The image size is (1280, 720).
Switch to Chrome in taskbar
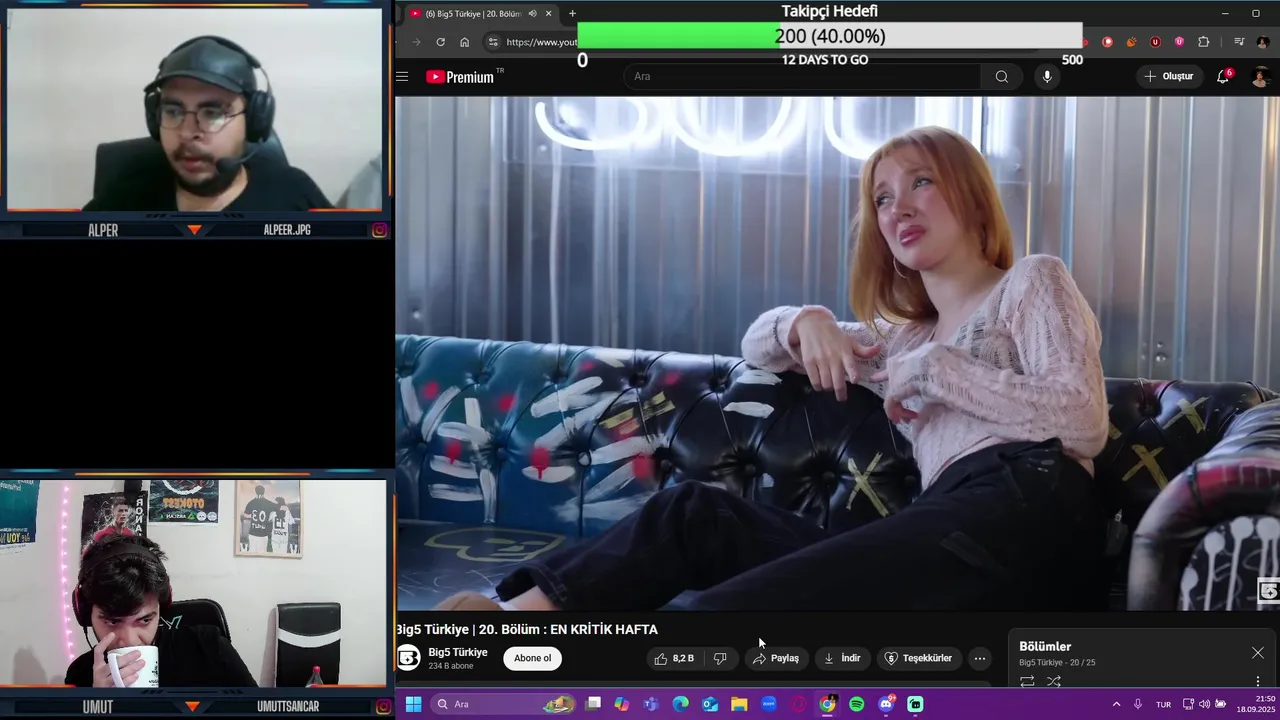click(x=827, y=704)
